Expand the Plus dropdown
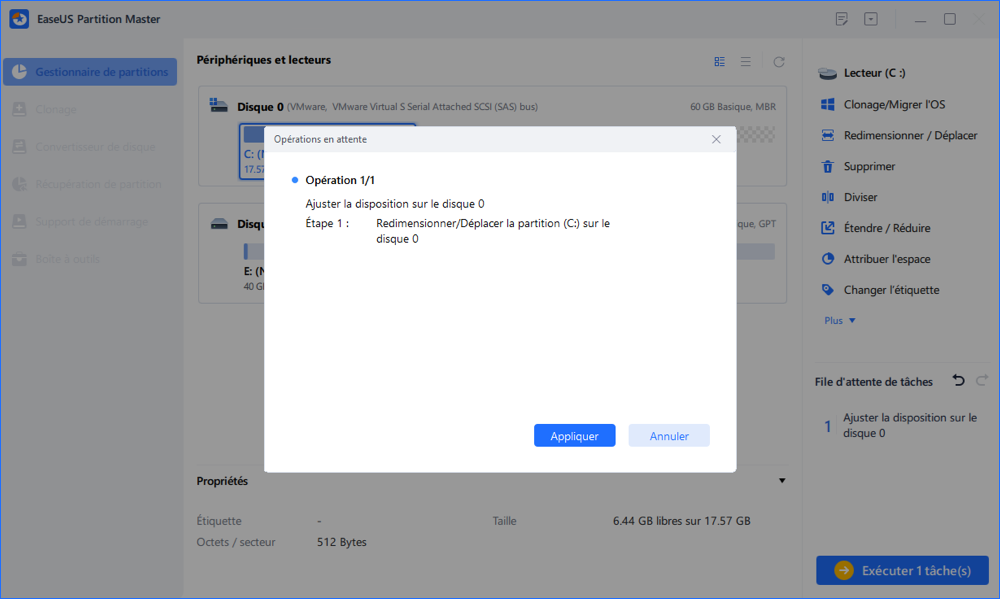1000x599 pixels. pos(839,321)
